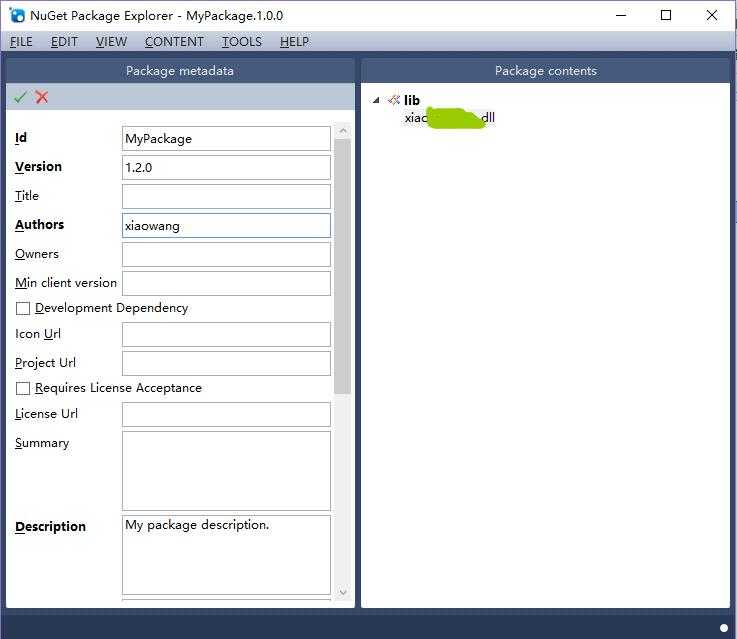The image size is (737, 639).
Task: Open the TOOLS menu
Action: click(242, 42)
